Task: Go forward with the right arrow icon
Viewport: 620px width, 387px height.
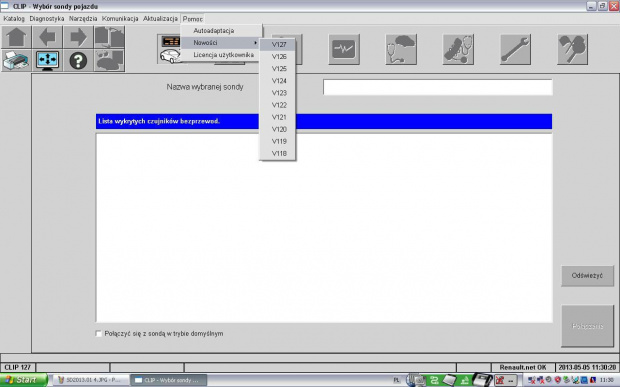Action: point(78,37)
